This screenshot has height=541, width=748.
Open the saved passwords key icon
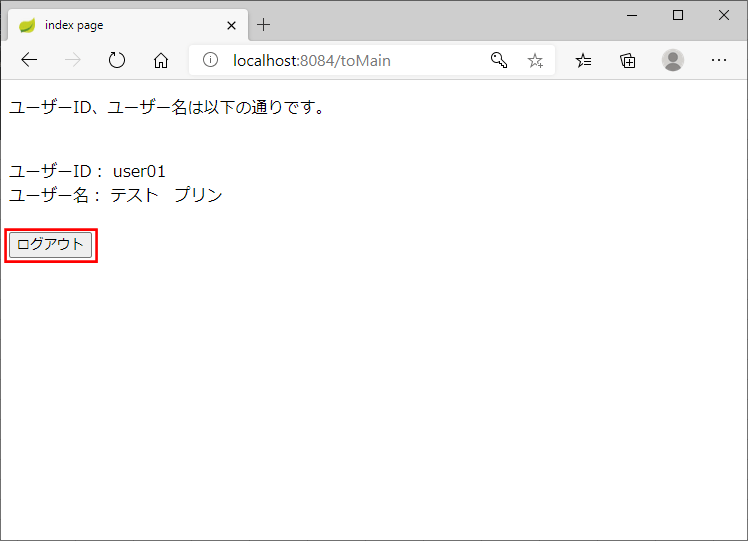click(x=499, y=61)
